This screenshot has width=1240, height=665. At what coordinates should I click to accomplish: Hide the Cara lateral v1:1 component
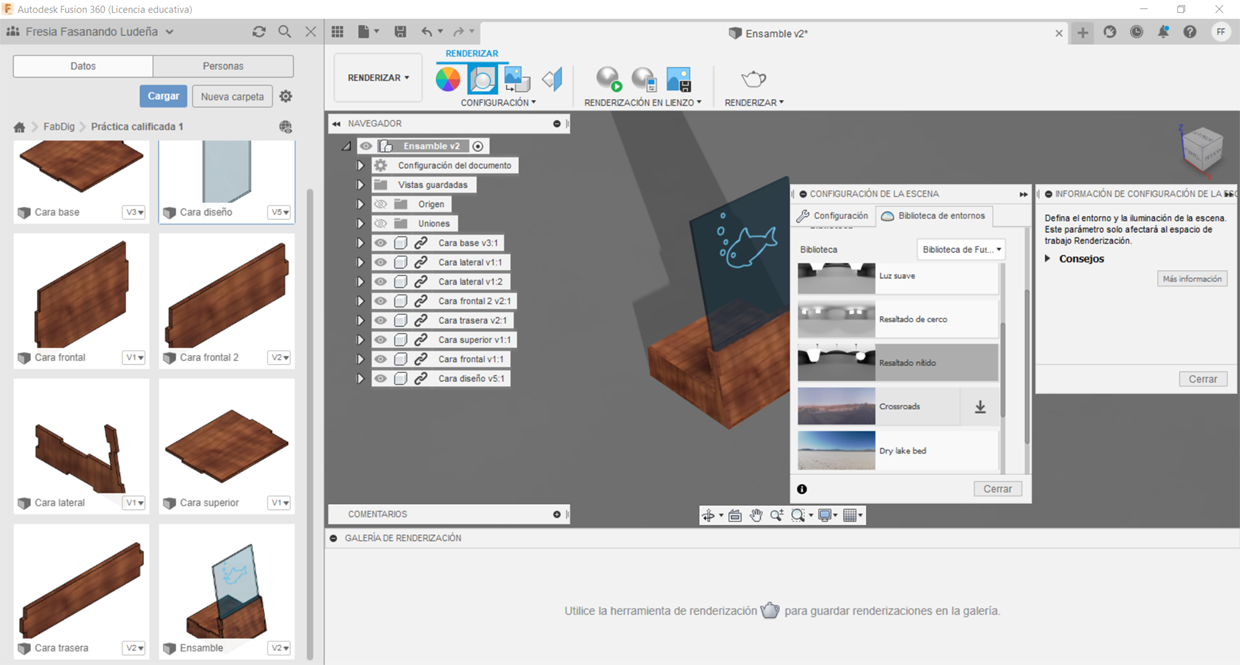pyautogui.click(x=380, y=262)
